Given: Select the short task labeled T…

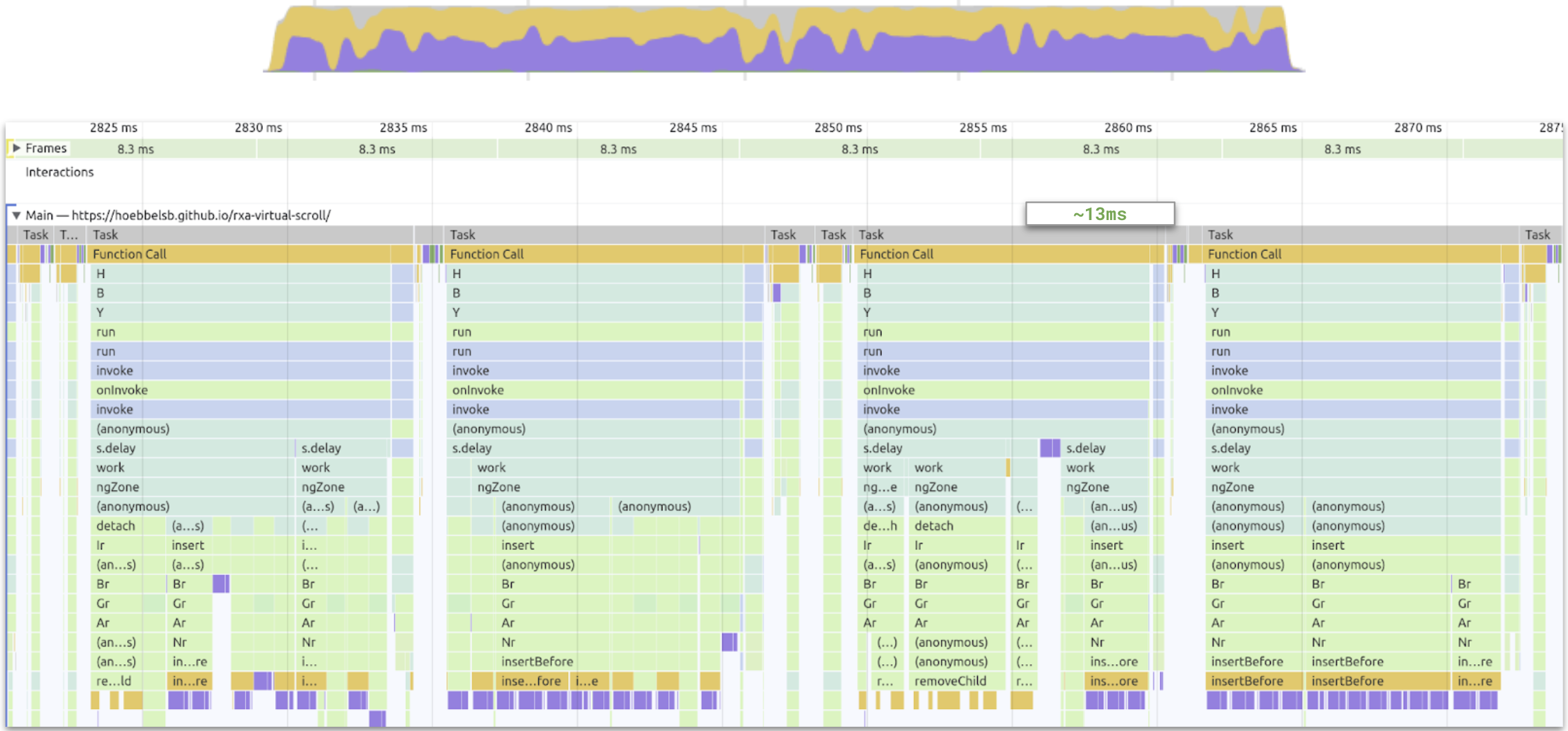Looking at the screenshot, I should pyautogui.click(x=68, y=234).
